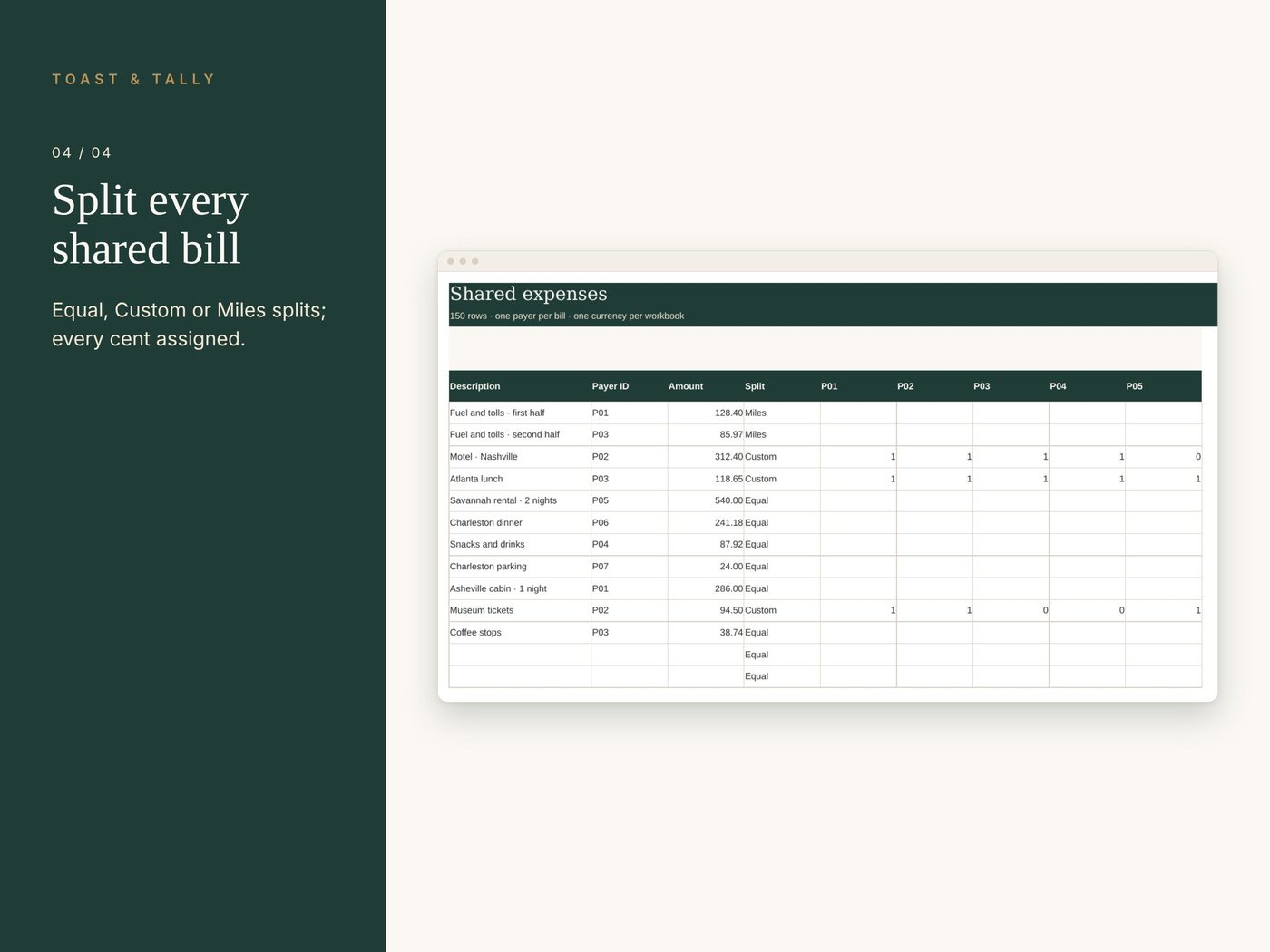Click the 'Snacks and drinks' cell
Viewport: 1270px width, 952px height.
pyautogui.click(x=520, y=545)
